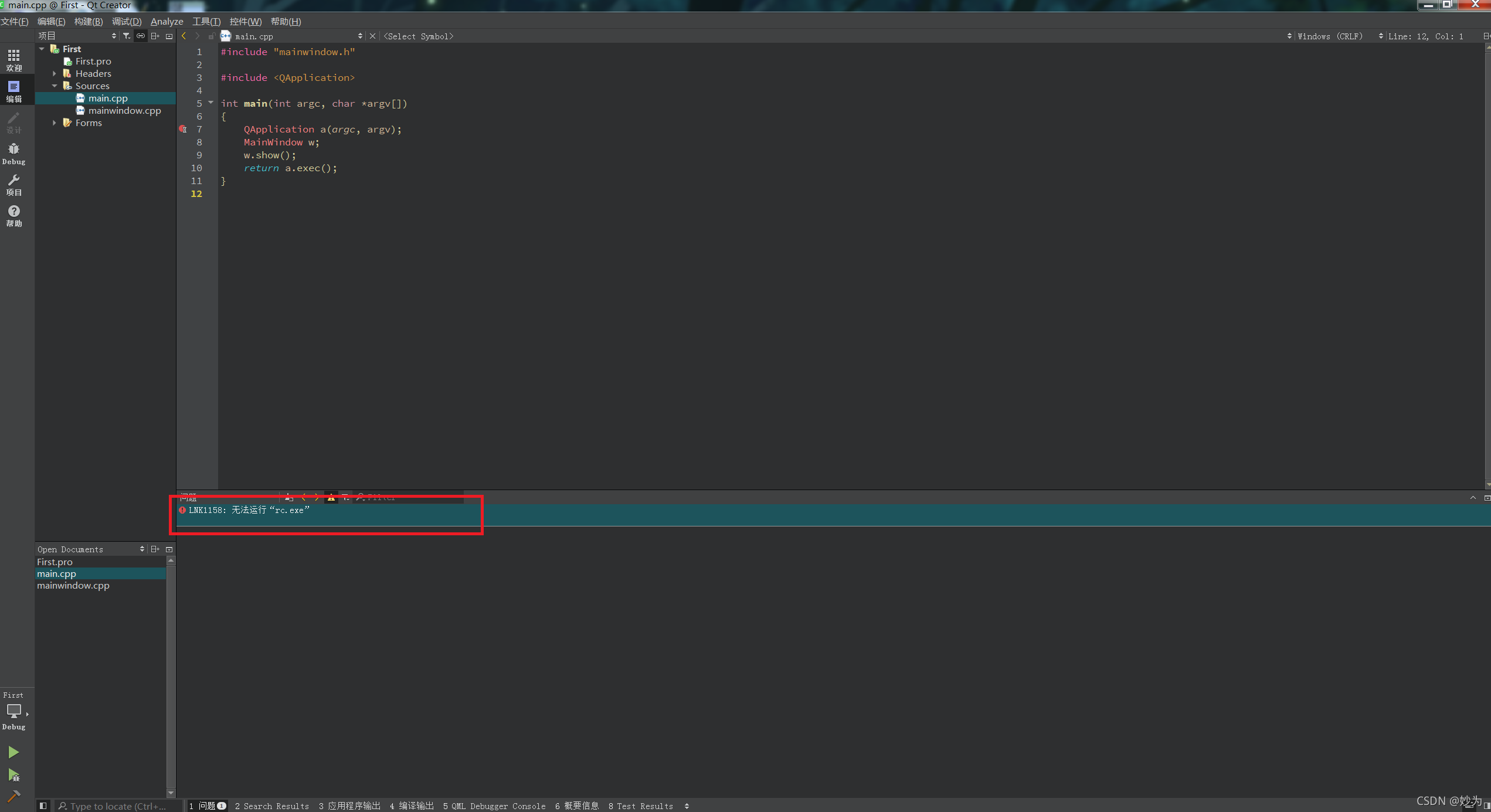This screenshot has width=1491, height=812.
Task: Open the 帮助 (Help) mode
Action: 14,216
